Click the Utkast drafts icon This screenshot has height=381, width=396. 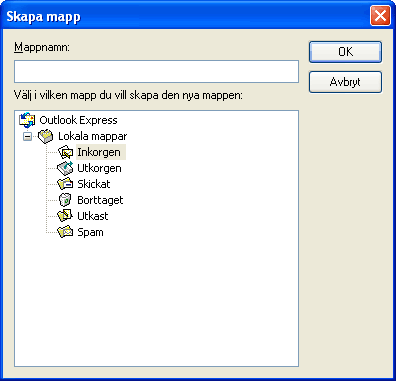(65, 216)
